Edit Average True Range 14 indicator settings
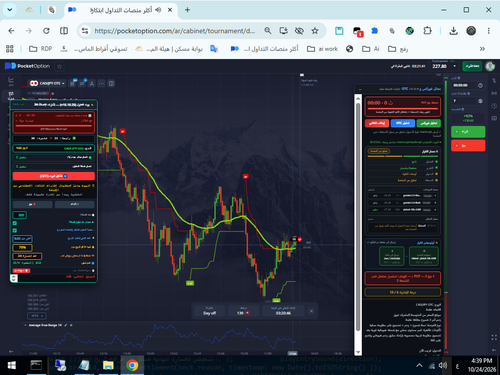 coord(66,325)
